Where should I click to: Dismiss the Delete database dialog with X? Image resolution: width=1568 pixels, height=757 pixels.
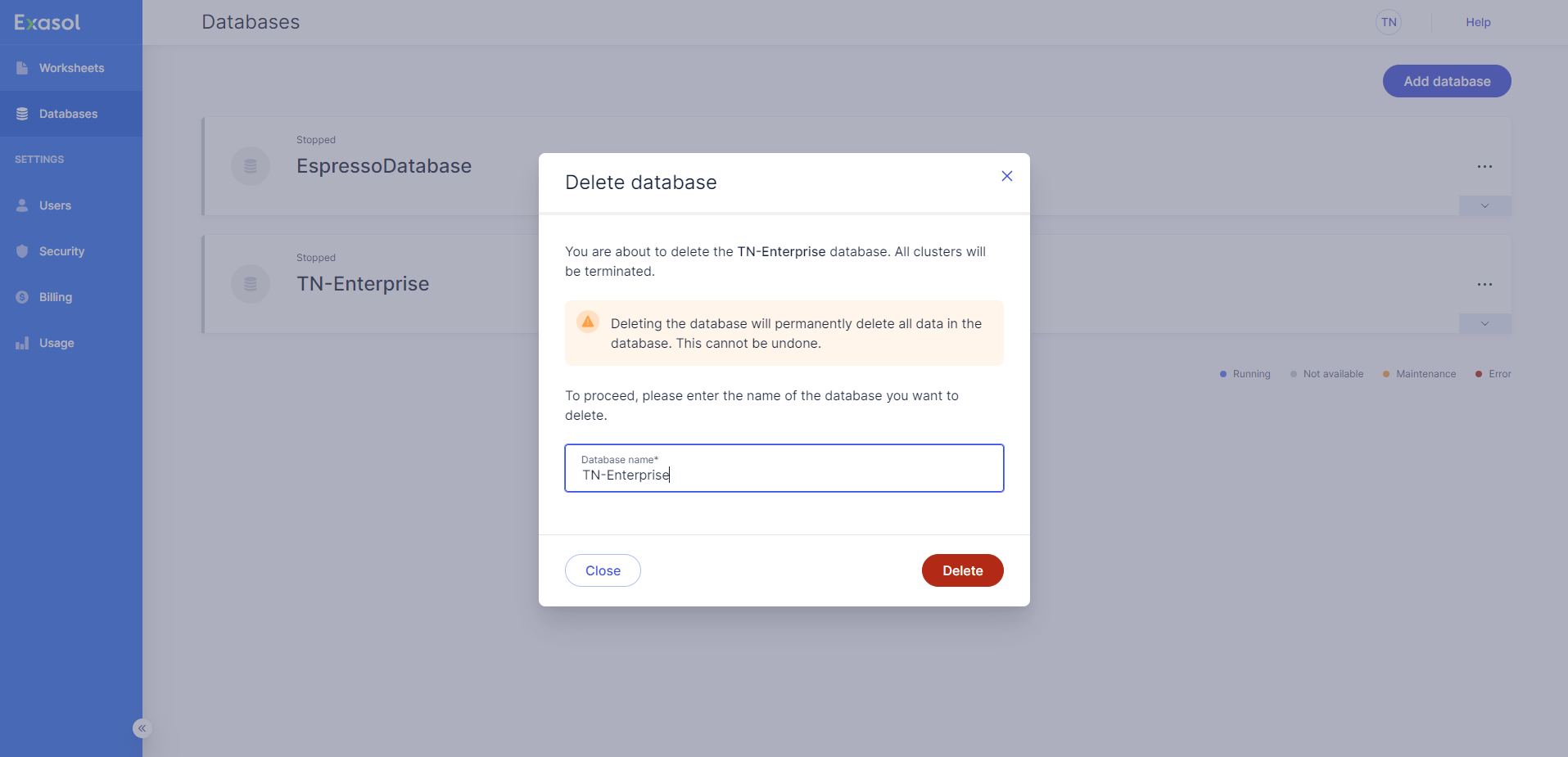(x=1007, y=176)
